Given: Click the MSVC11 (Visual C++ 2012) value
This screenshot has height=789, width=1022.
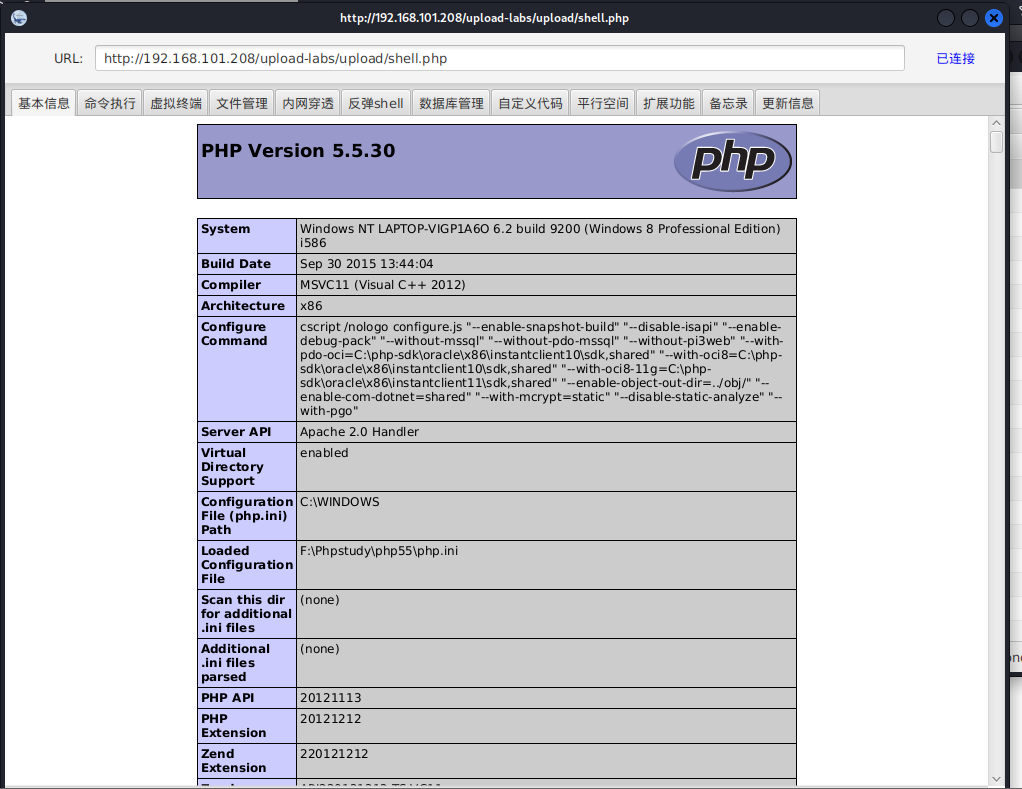Looking at the screenshot, I should (x=383, y=285).
